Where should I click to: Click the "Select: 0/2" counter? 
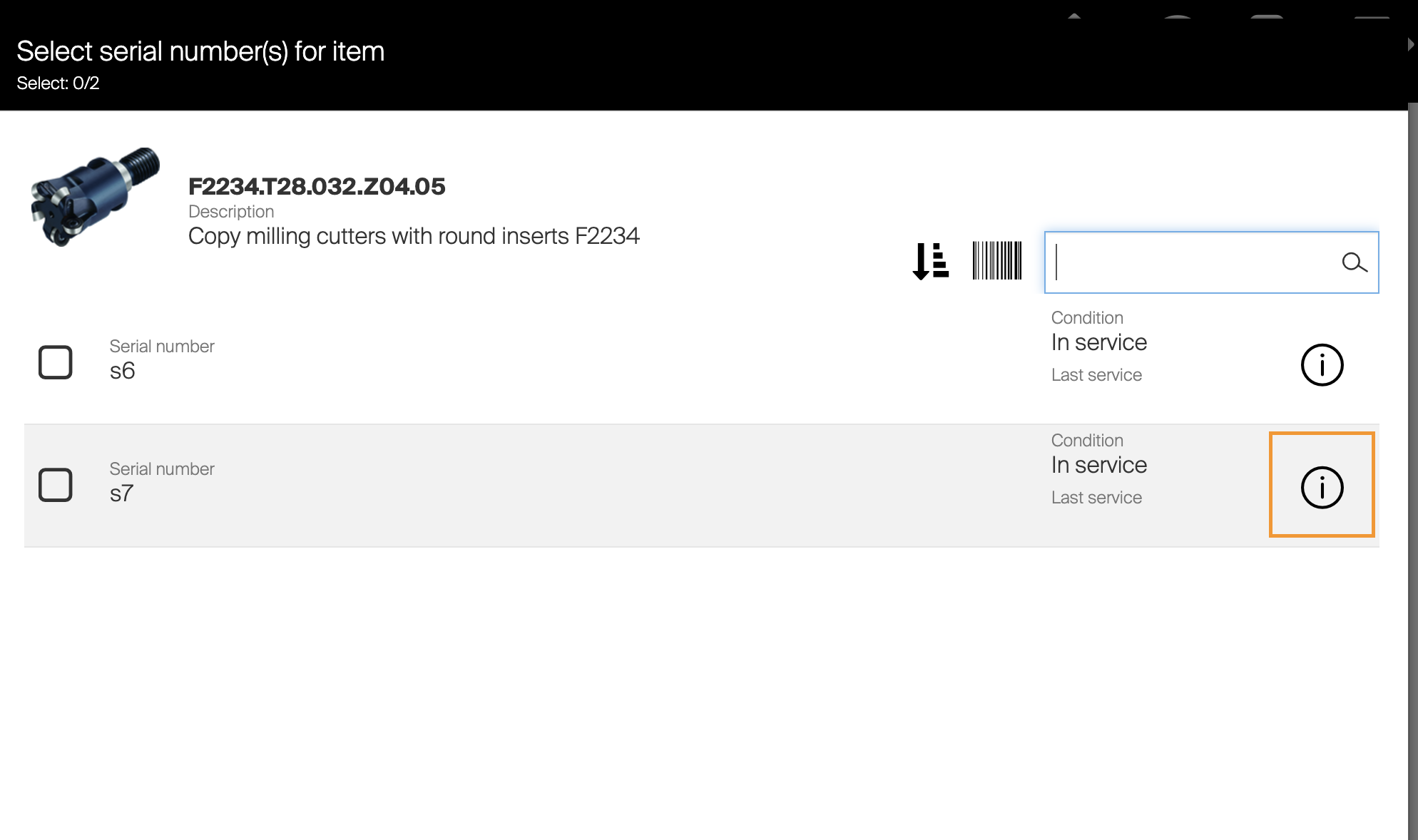[x=58, y=83]
